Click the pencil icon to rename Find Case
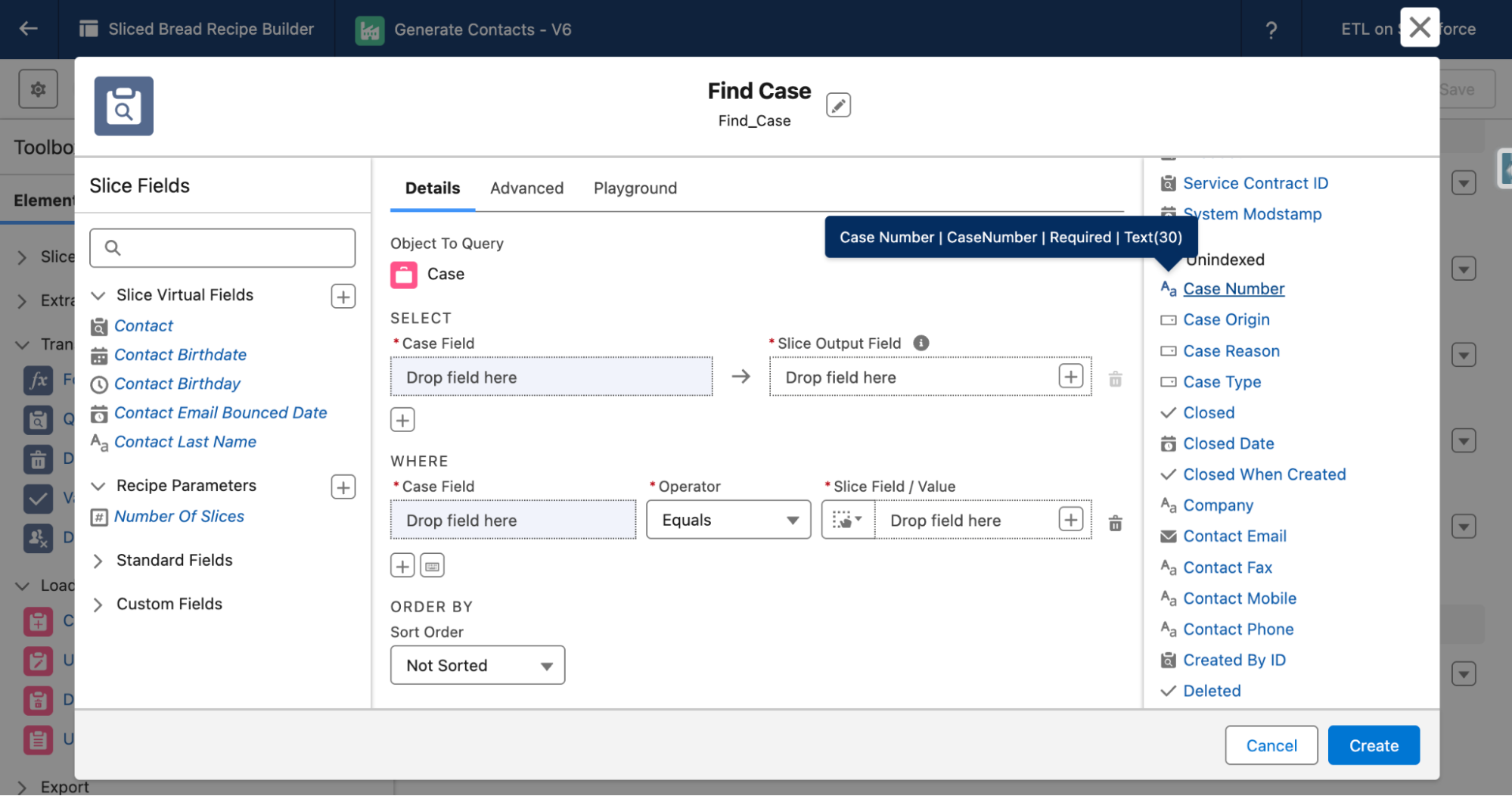 (x=838, y=105)
